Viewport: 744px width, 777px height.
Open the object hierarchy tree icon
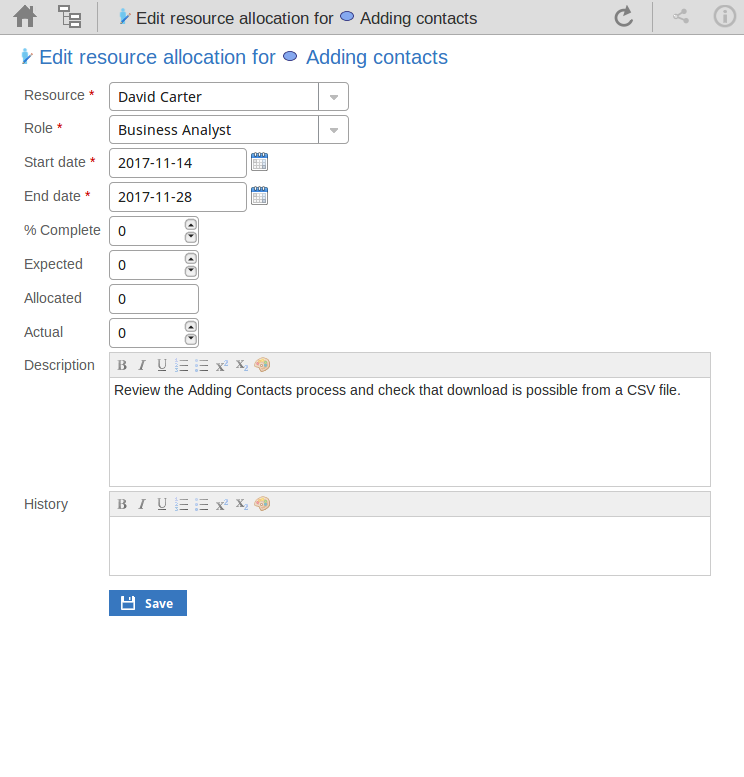[x=69, y=17]
